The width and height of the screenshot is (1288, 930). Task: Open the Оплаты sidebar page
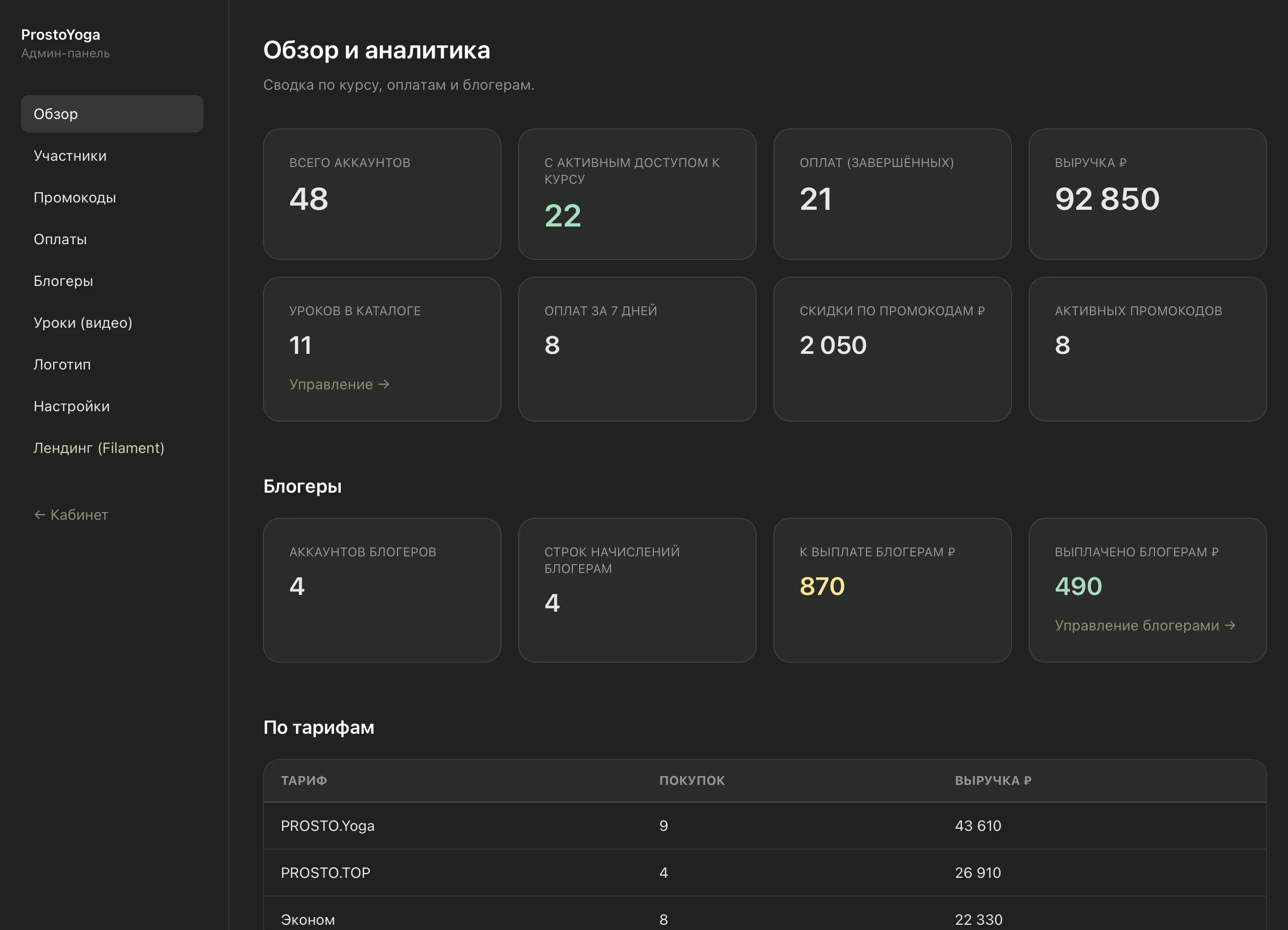click(112, 239)
